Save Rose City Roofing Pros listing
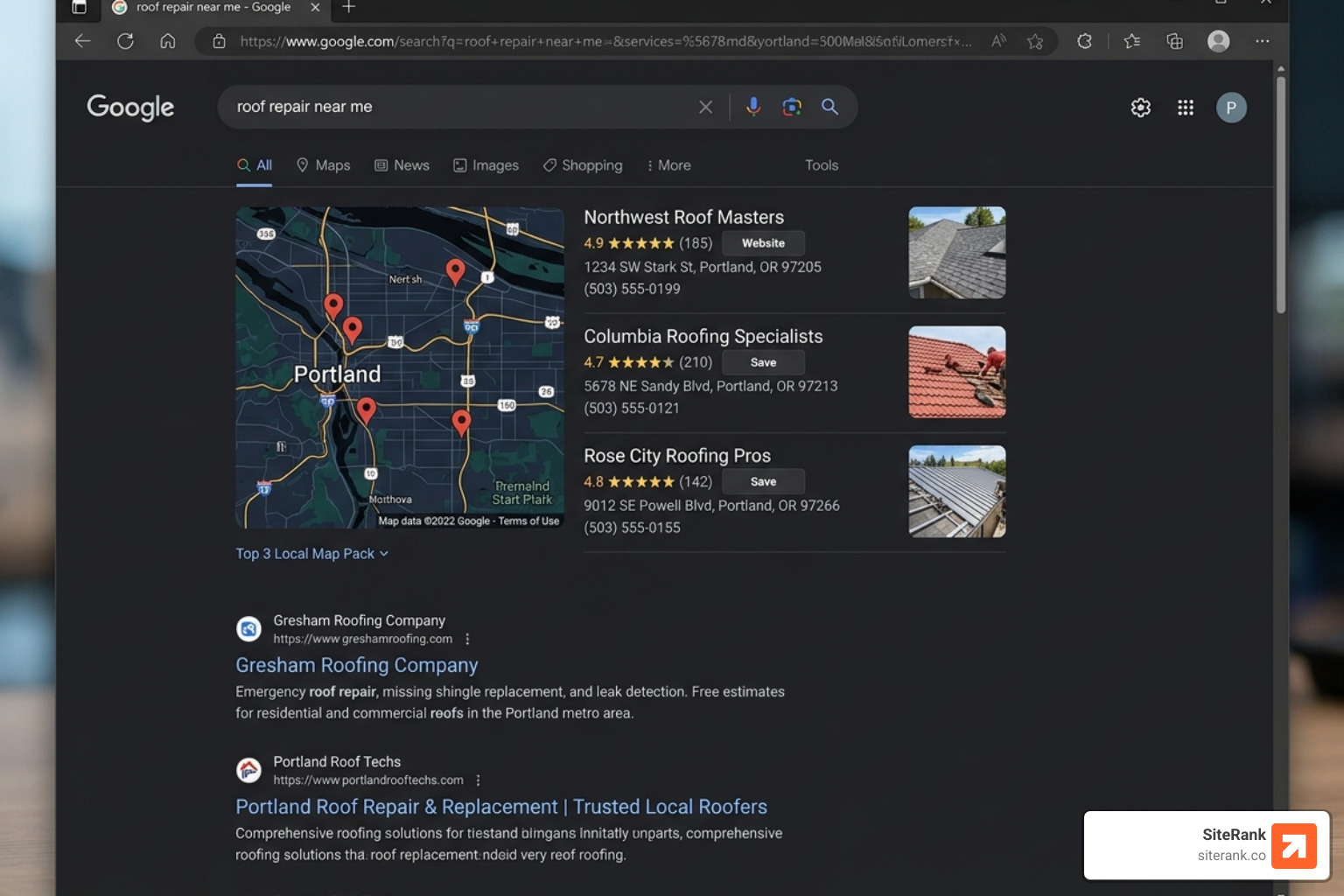The height and width of the screenshot is (896, 1344). 763,481
